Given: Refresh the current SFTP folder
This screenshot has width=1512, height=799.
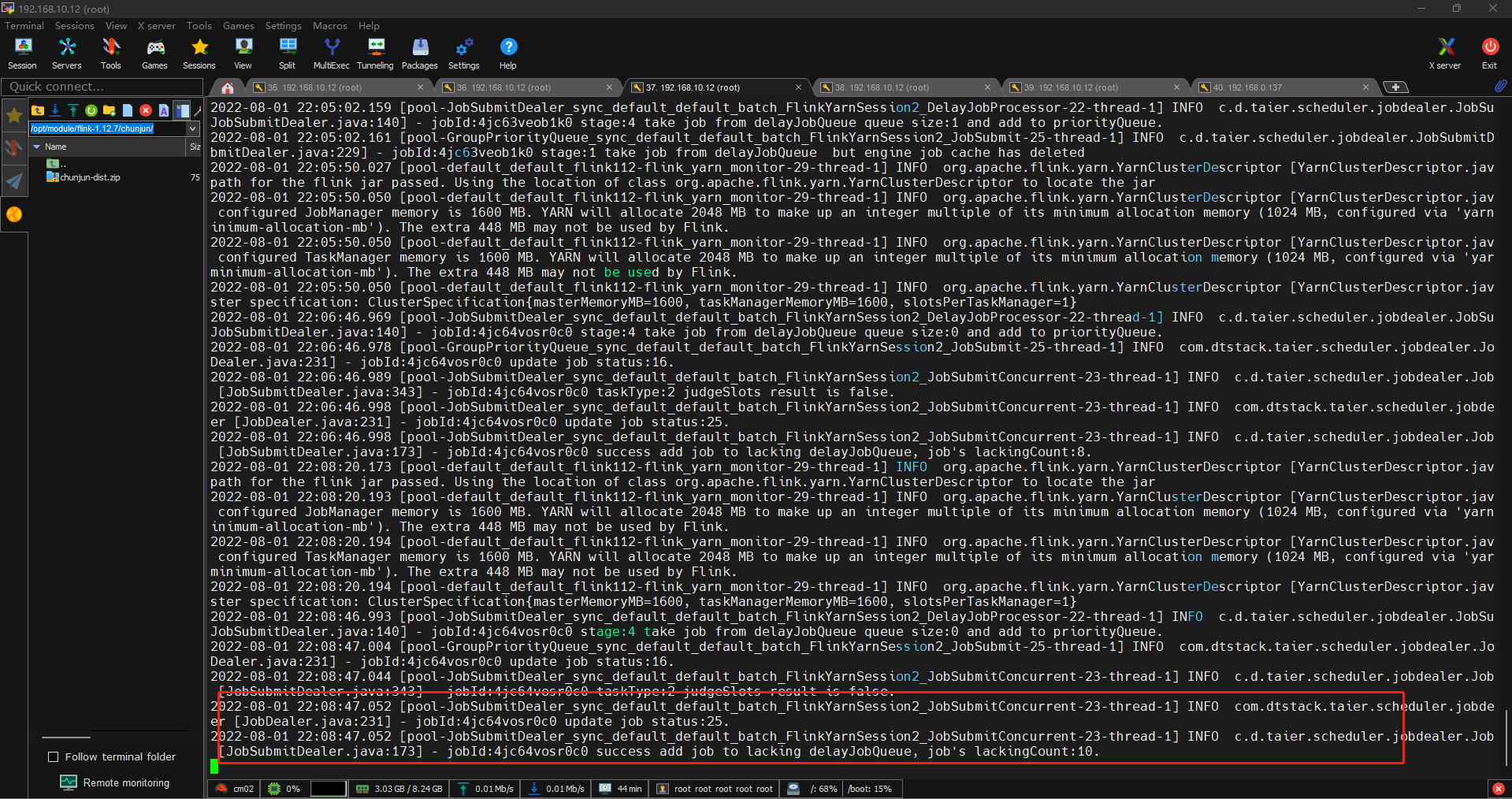Looking at the screenshot, I should (x=91, y=110).
